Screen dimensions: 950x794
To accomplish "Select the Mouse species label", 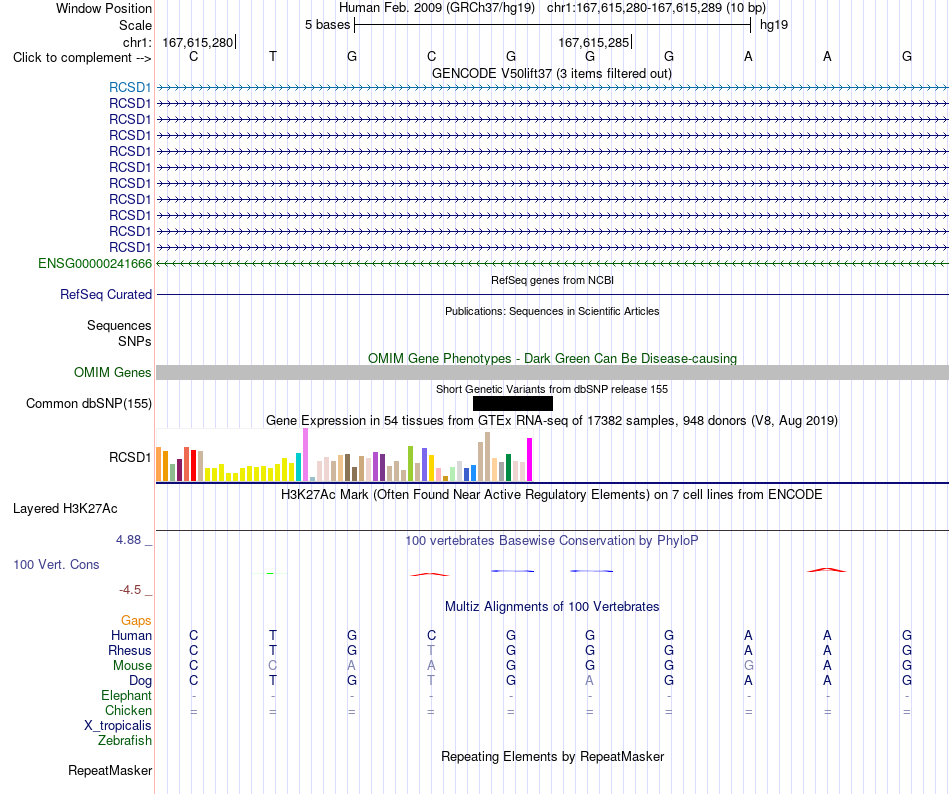I will (x=132, y=666).
